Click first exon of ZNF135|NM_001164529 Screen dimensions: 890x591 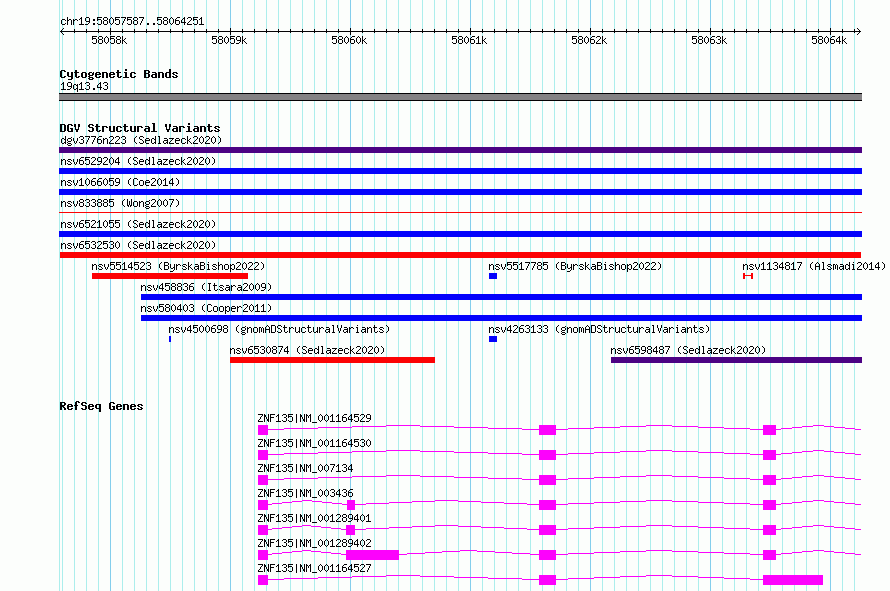tap(263, 430)
